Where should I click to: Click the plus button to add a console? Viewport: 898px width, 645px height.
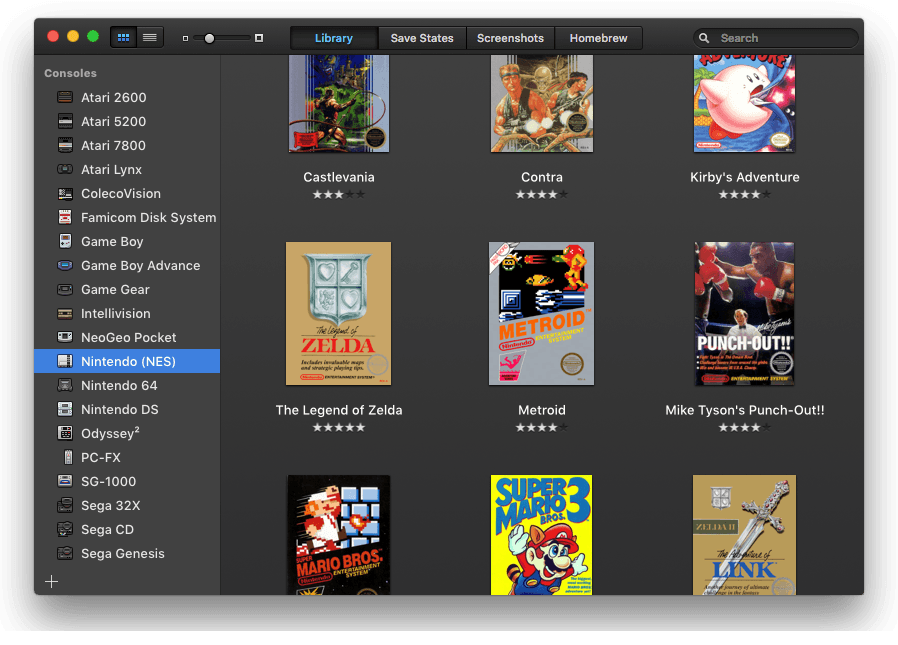[51, 581]
